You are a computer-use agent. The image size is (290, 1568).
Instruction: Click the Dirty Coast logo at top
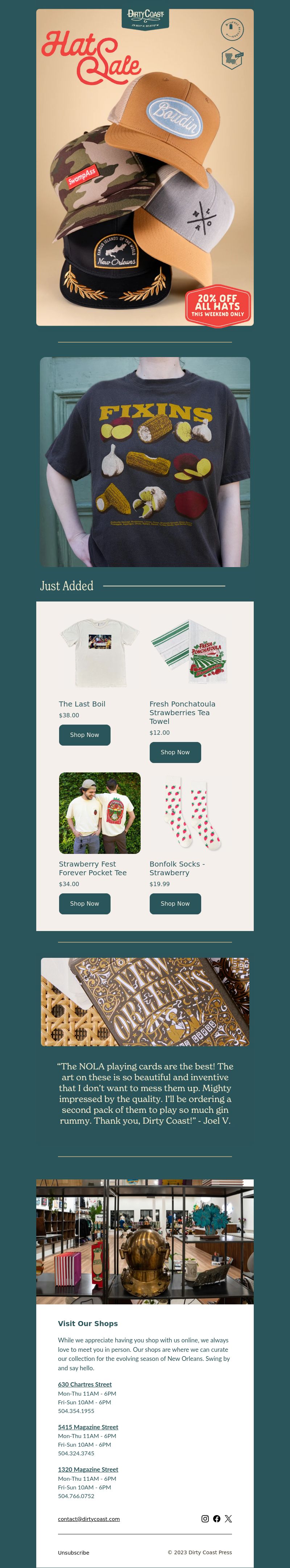coord(145,18)
